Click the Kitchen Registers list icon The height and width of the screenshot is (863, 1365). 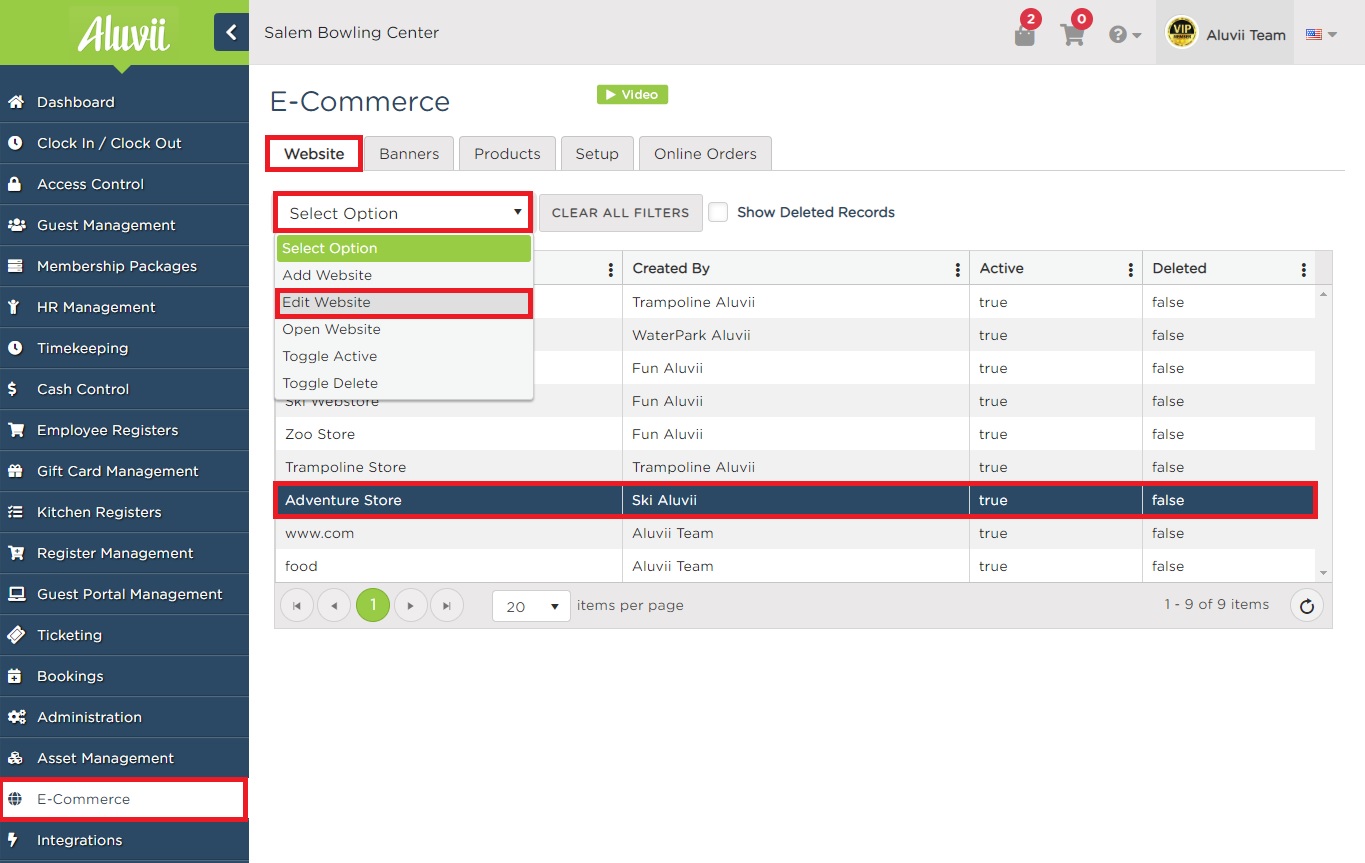(15, 512)
